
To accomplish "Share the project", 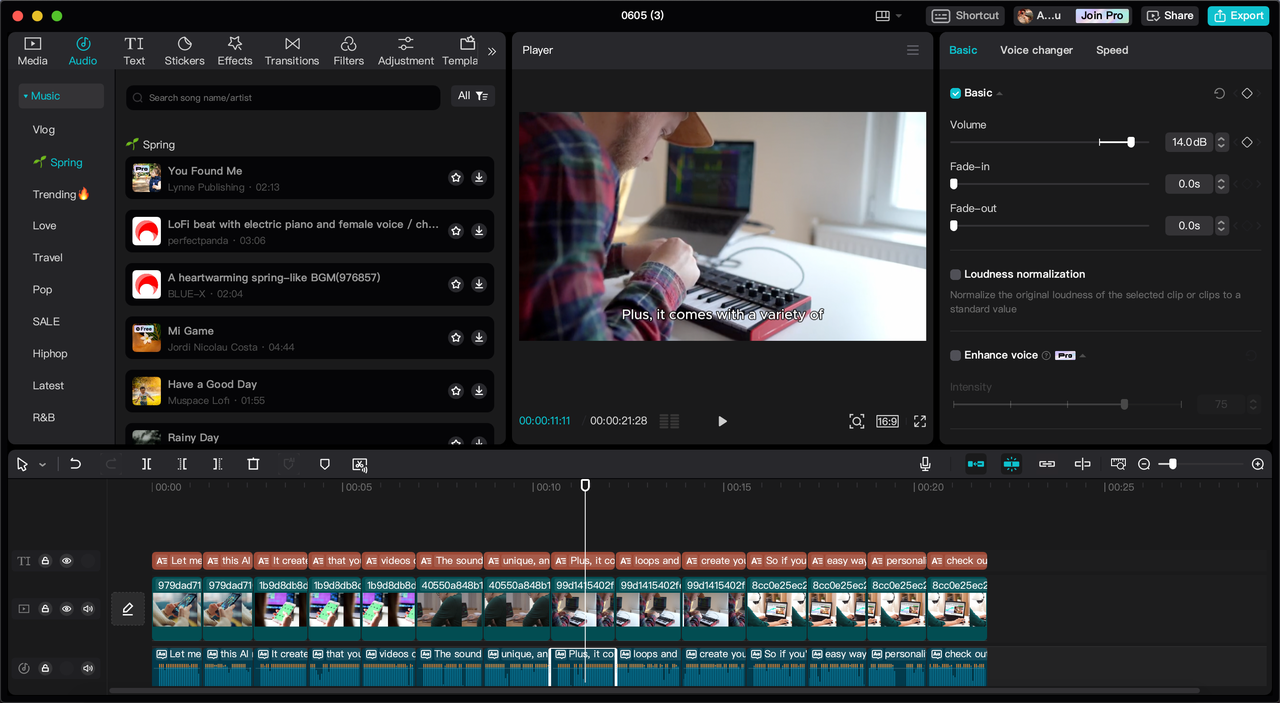I will tap(1170, 15).
